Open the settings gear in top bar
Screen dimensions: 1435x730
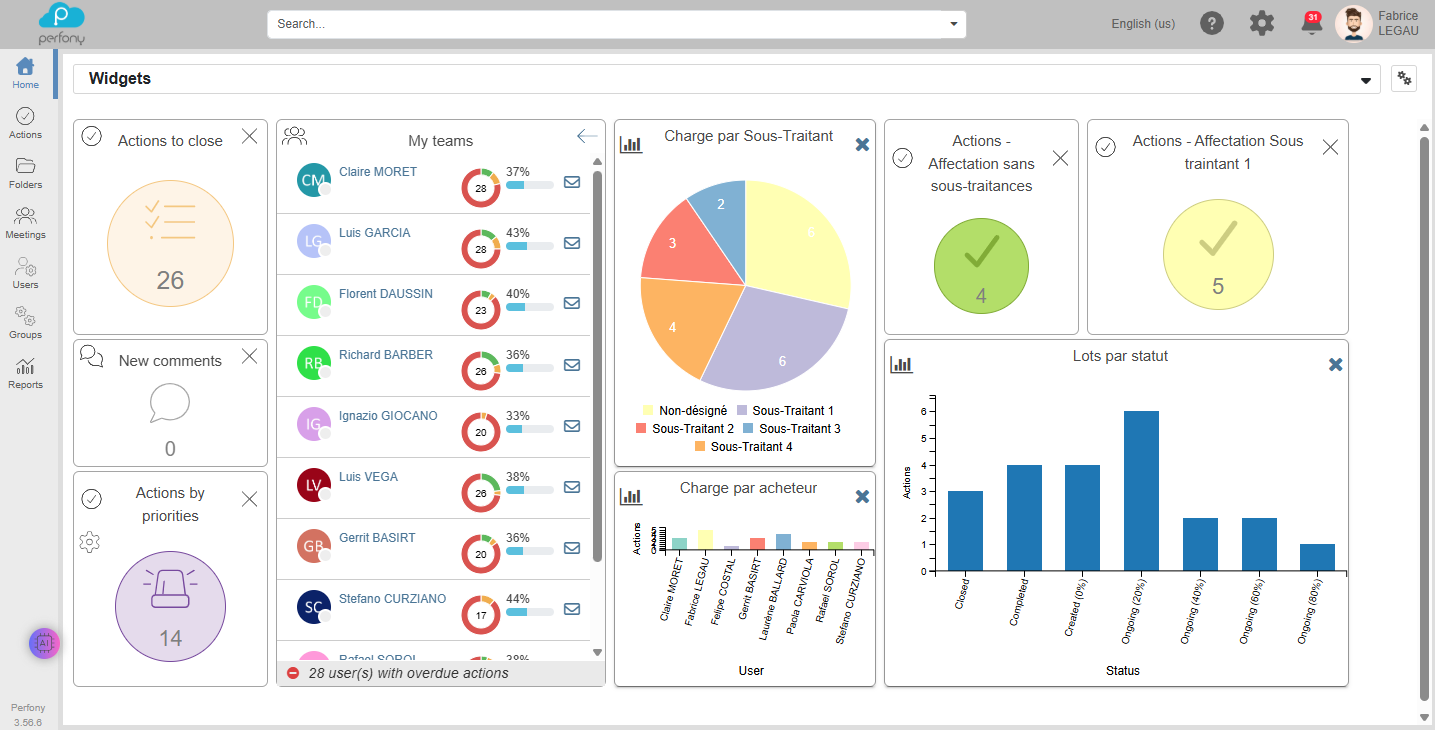click(1262, 23)
